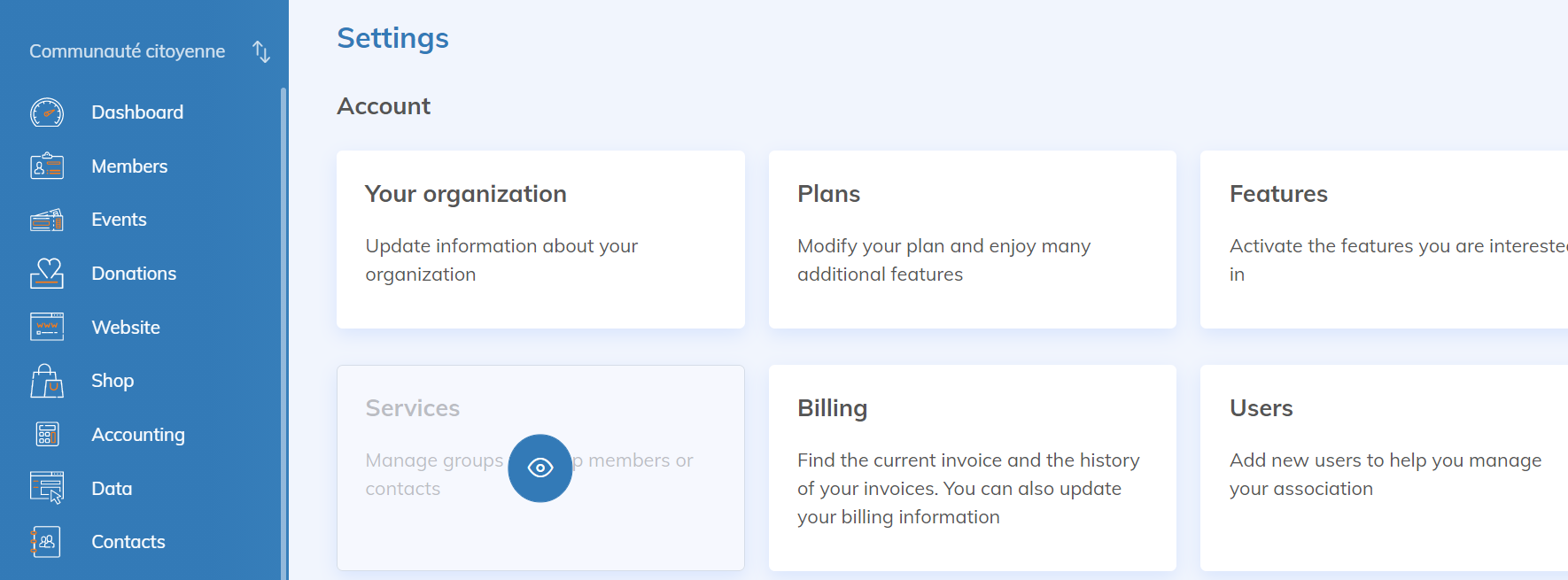1568x580 pixels.
Task: Click the Shop bag icon
Action: (x=47, y=382)
